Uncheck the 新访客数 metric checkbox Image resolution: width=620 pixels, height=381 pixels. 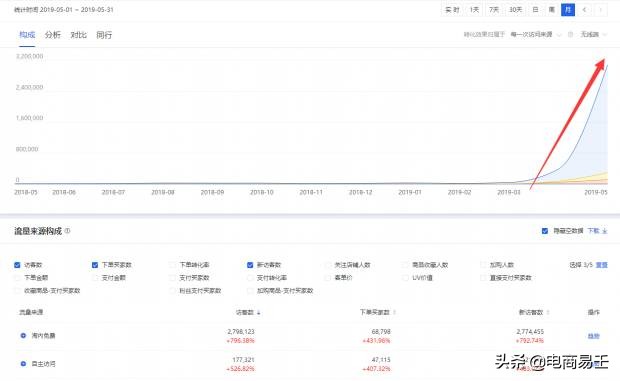250,265
